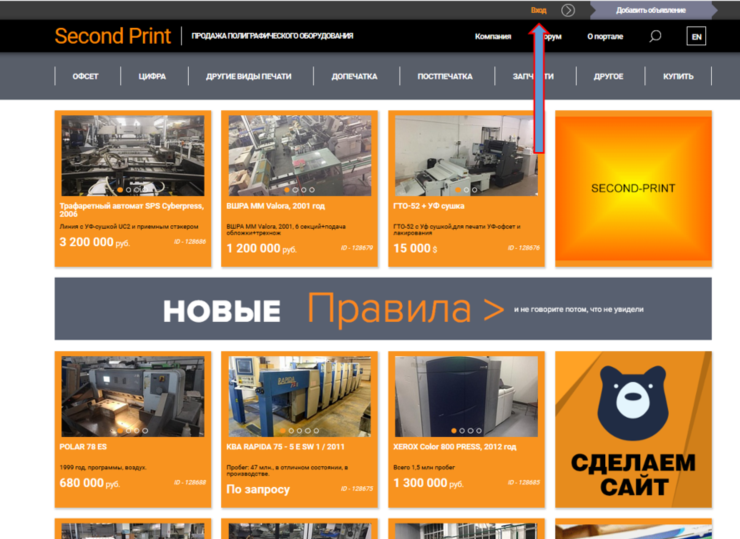The height and width of the screenshot is (539, 740).
Task: Select the ПОСТПЕЧАТКА category tab
Action: coord(445,77)
